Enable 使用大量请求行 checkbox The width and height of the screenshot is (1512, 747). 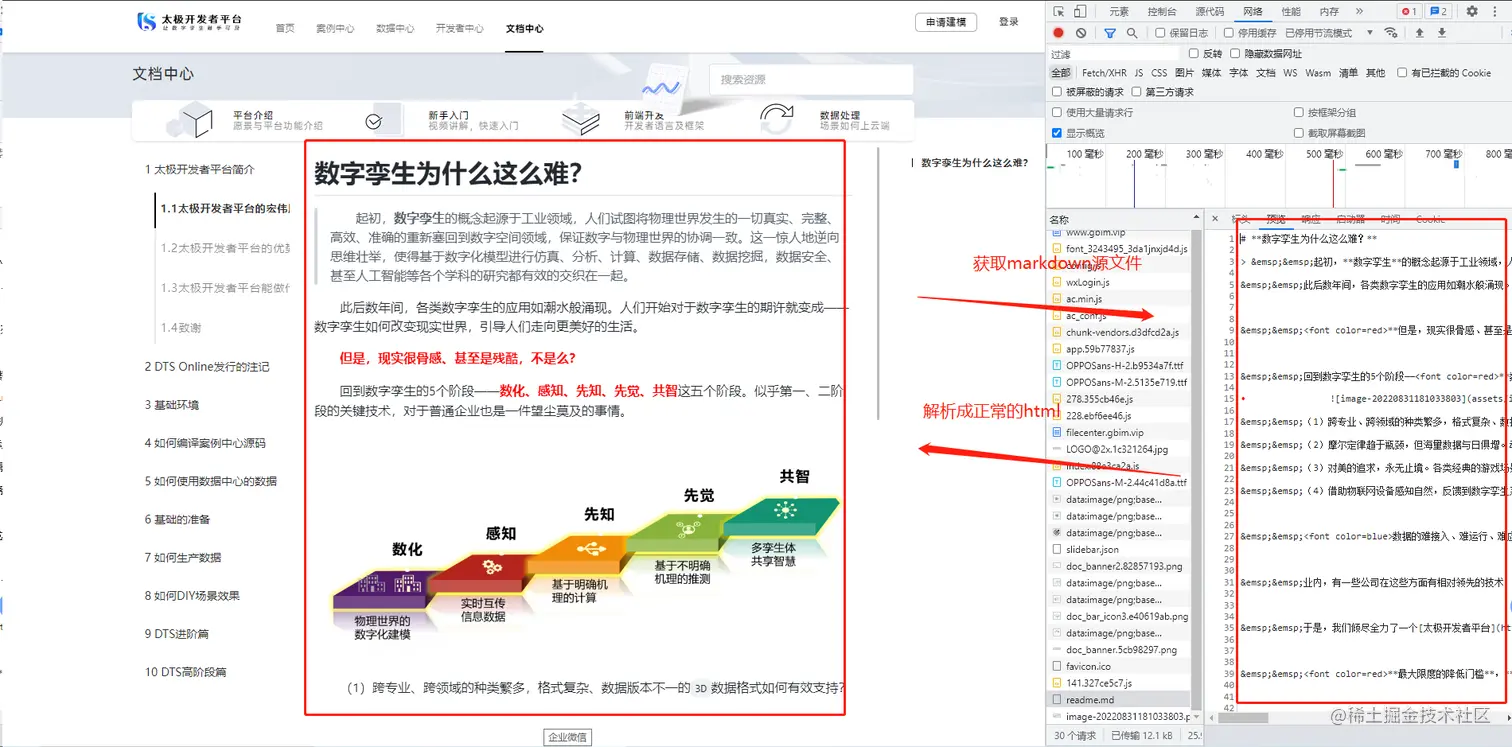[1056, 113]
